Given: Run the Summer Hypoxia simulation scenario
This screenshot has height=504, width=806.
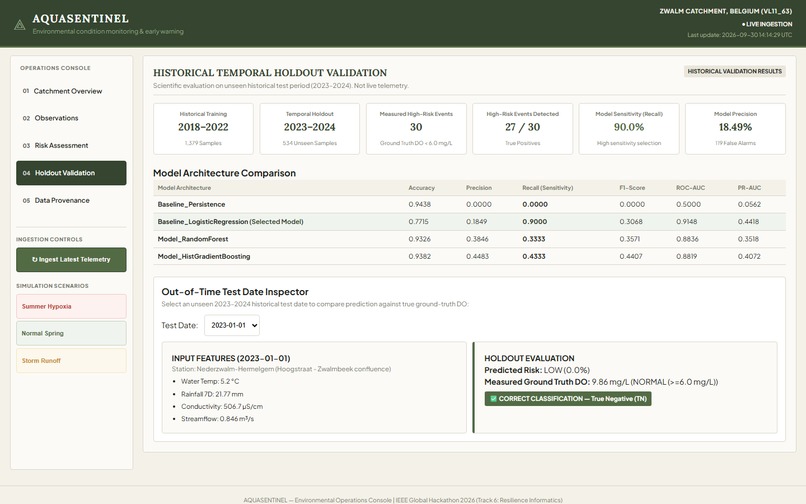Looking at the screenshot, I should (71, 307).
